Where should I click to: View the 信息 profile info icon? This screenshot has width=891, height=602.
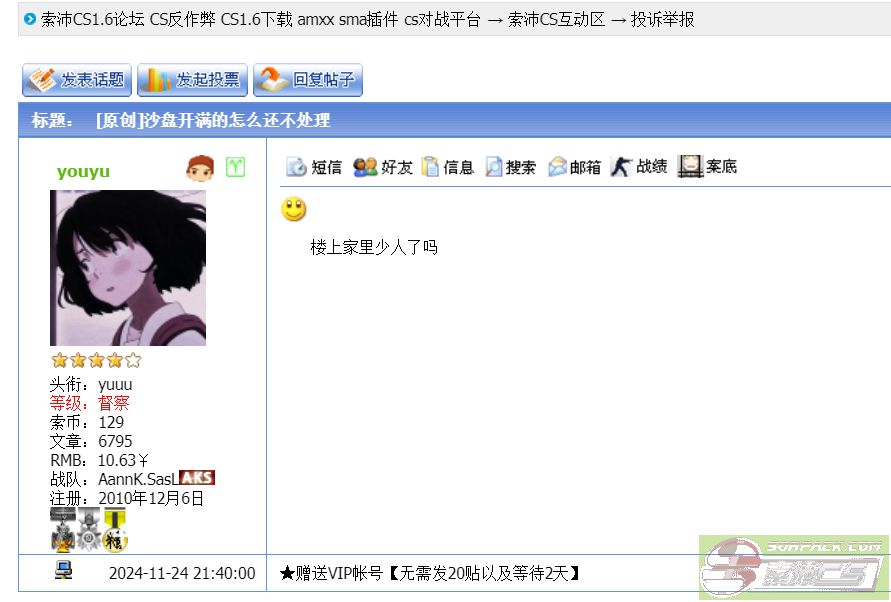pyautogui.click(x=448, y=167)
